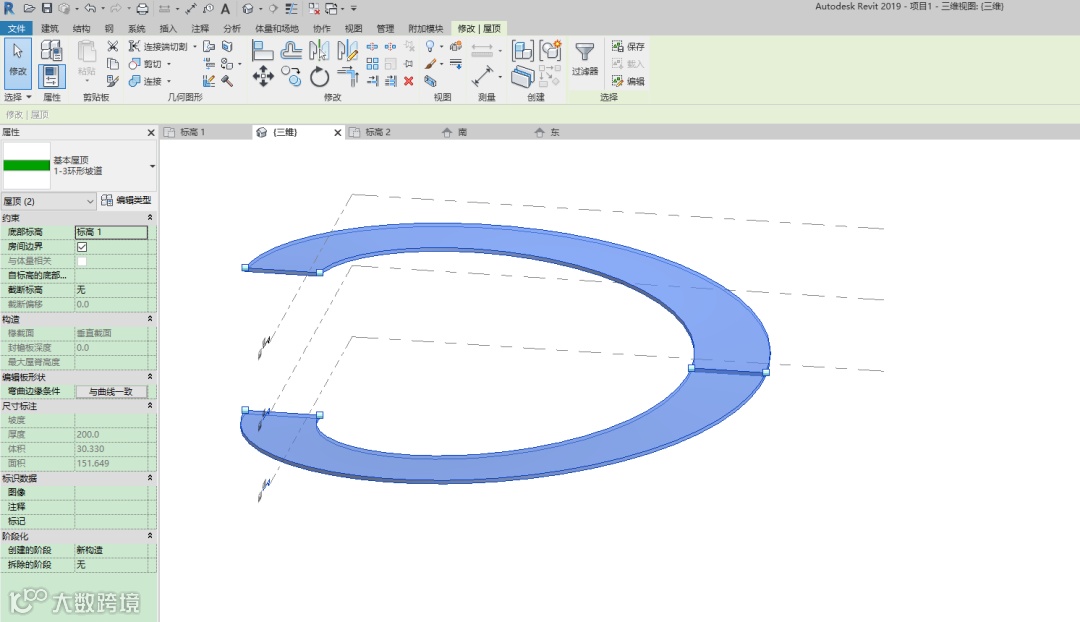
Task: Close the (三维) view tab
Action: coord(338,133)
